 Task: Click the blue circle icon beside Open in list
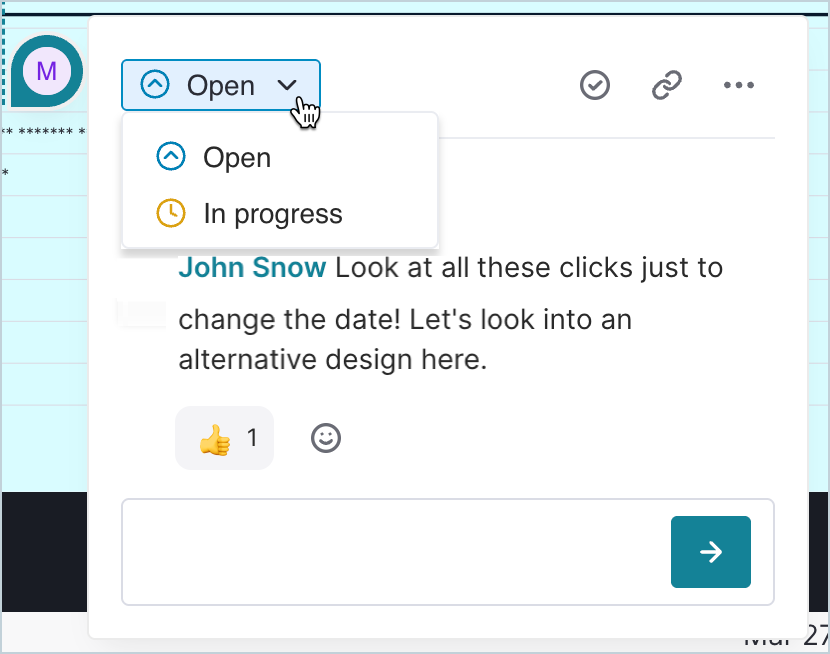point(171,157)
